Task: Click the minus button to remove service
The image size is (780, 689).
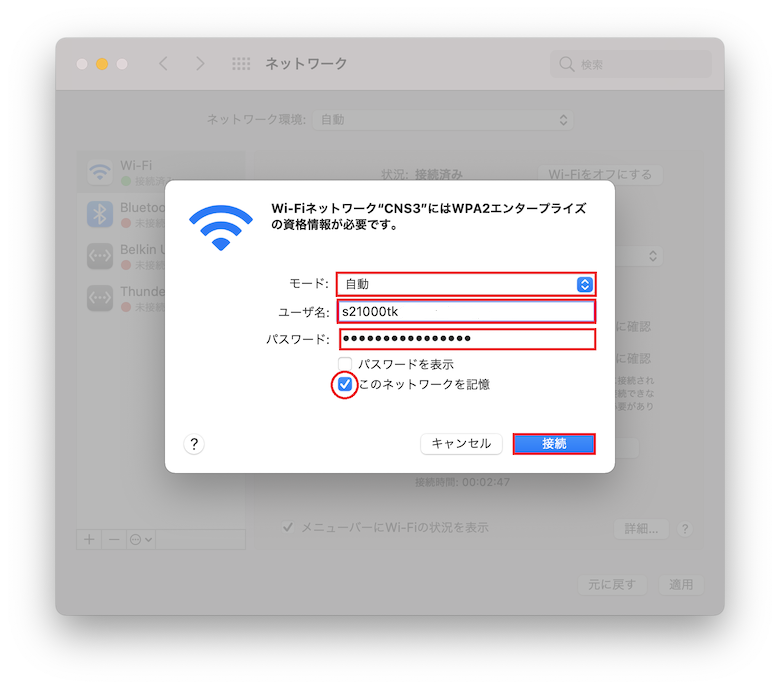Action: point(114,539)
